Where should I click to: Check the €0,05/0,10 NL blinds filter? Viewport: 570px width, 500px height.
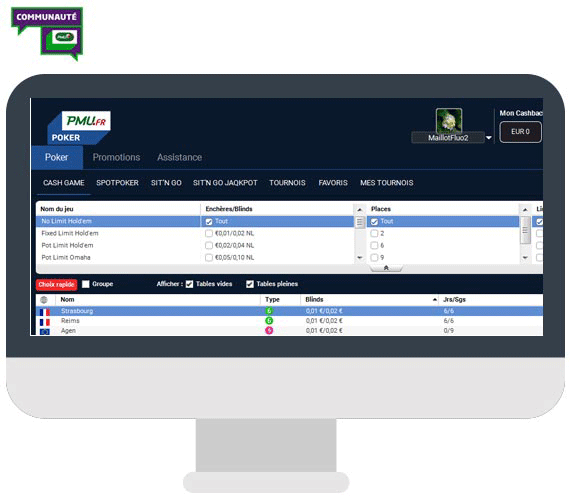click(x=209, y=257)
